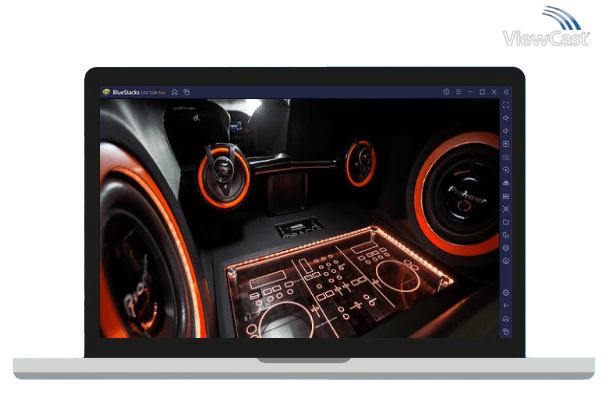The height and width of the screenshot is (414, 602).
Task: Click the circular play sync icon in sidebar
Action: tap(506, 170)
